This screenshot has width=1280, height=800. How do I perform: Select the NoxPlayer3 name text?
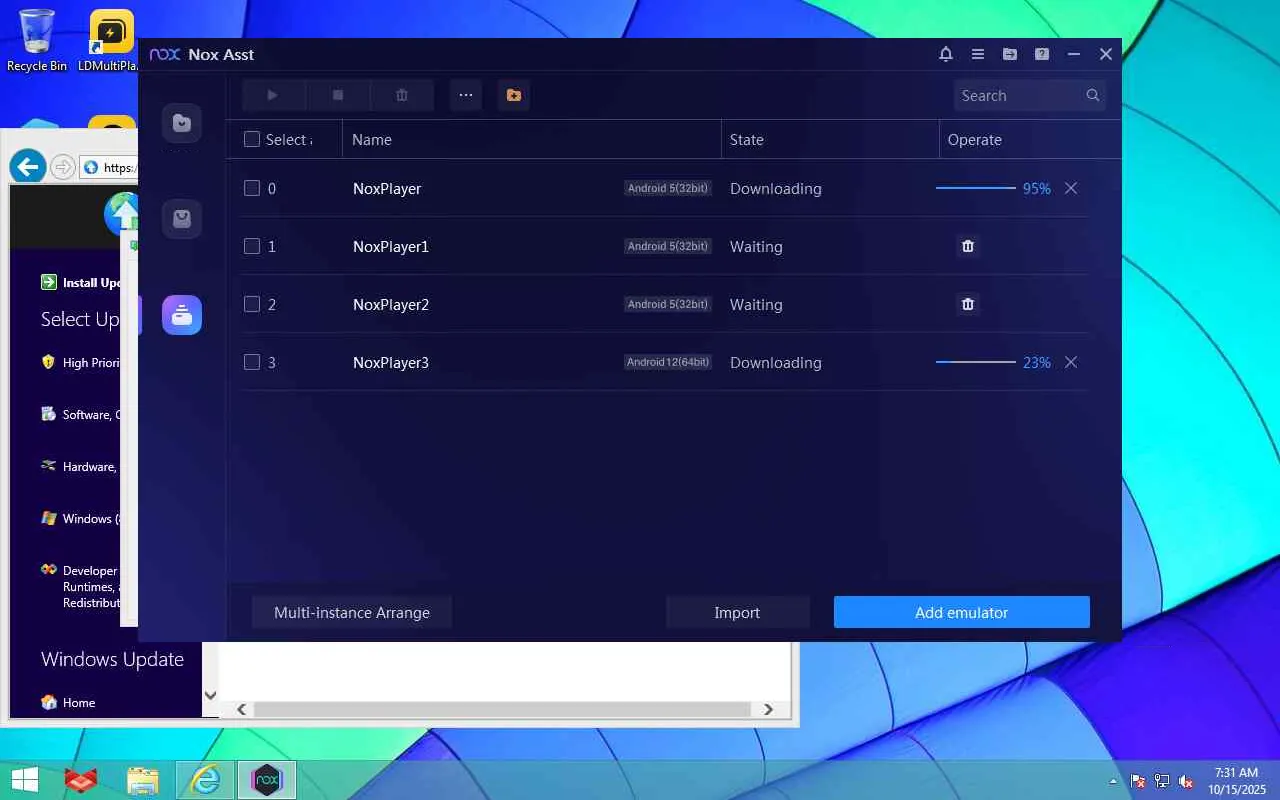(391, 362)
